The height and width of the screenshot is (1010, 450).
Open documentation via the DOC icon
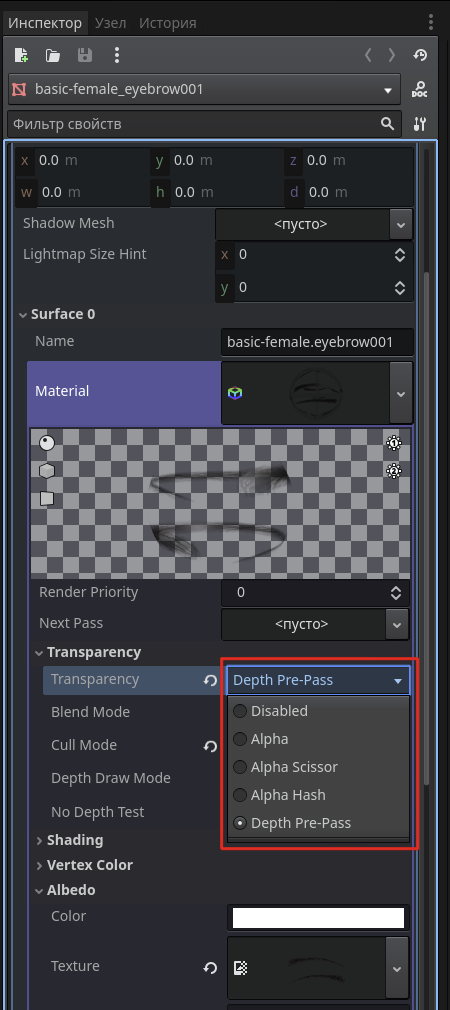click(x=420, y=90)
